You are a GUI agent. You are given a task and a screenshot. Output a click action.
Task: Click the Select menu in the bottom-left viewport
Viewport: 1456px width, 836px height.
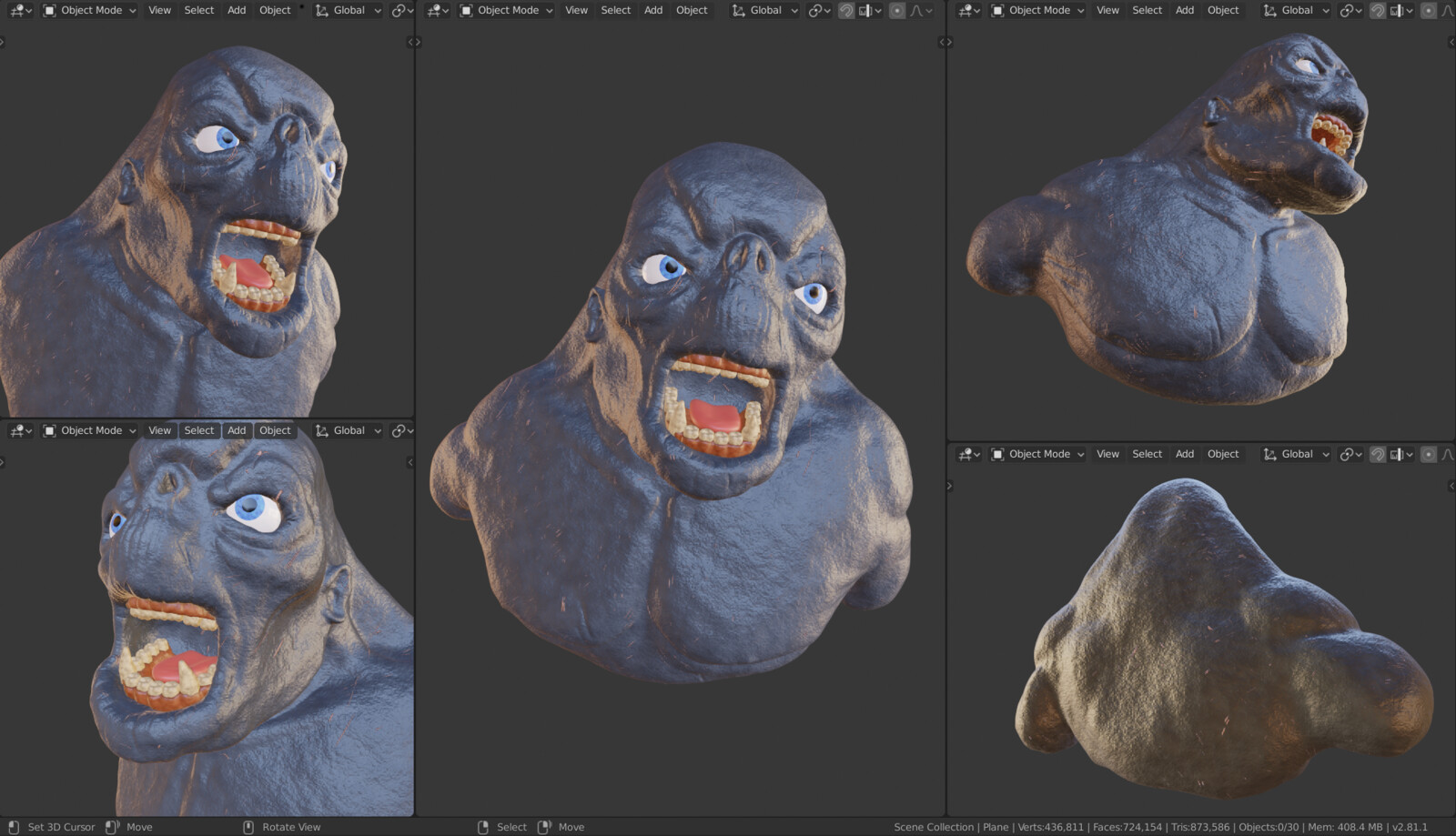[x=199, y=429]
